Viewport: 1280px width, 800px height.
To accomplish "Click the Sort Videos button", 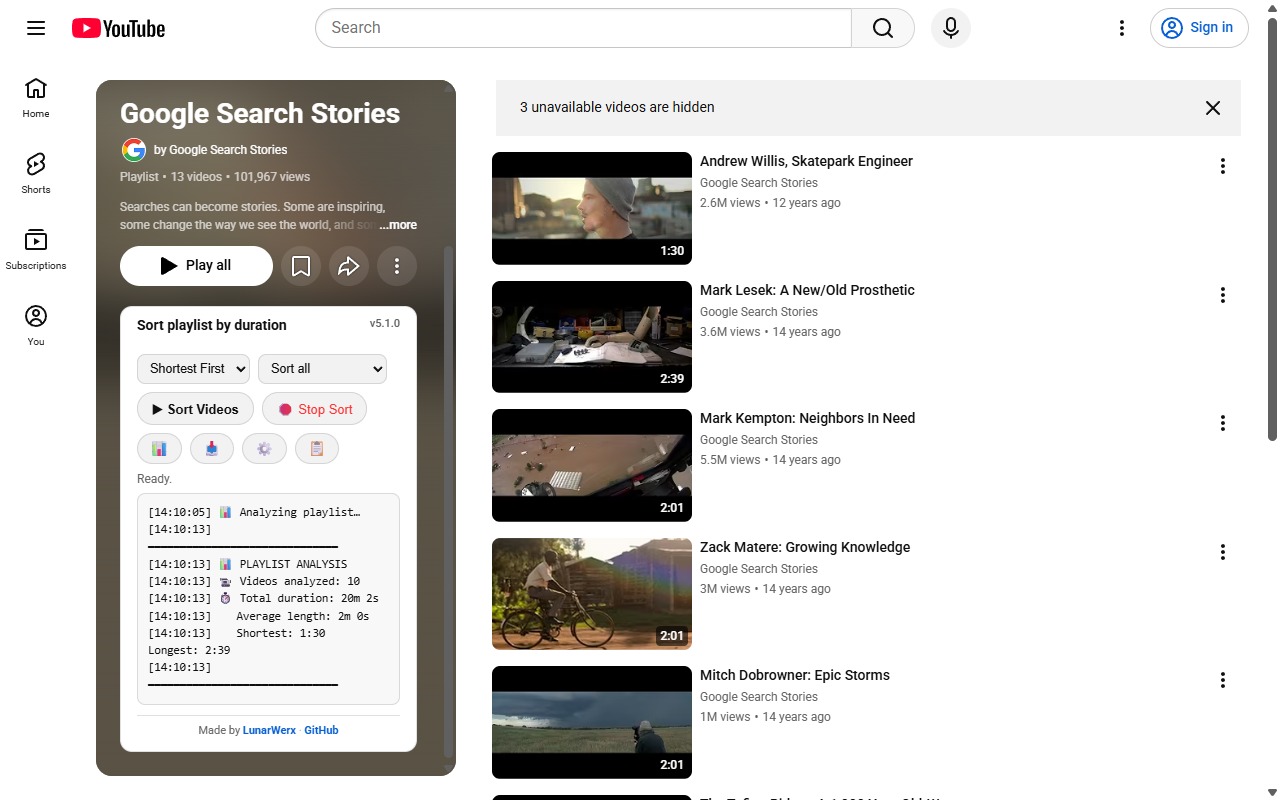I will pos(195,409).
